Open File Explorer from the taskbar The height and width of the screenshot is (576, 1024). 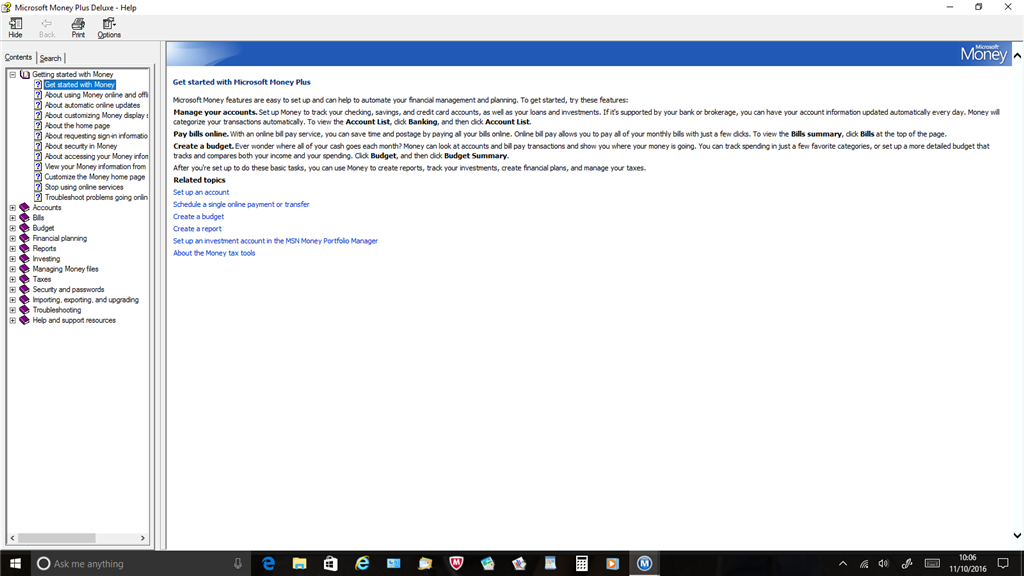(x=300, y=563)
